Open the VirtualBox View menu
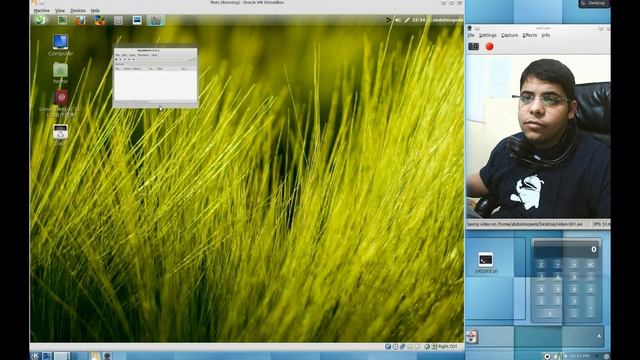 pyautogui.click(x=60, y=11)
